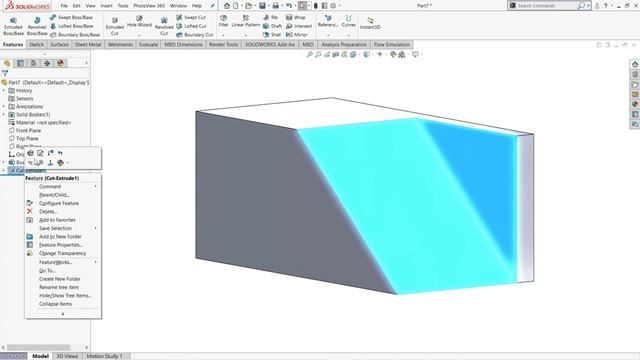Screen dimensions: 640x360
Task: Choose Swept Boss/Base in the ribbon
Action: coord(71,18)
